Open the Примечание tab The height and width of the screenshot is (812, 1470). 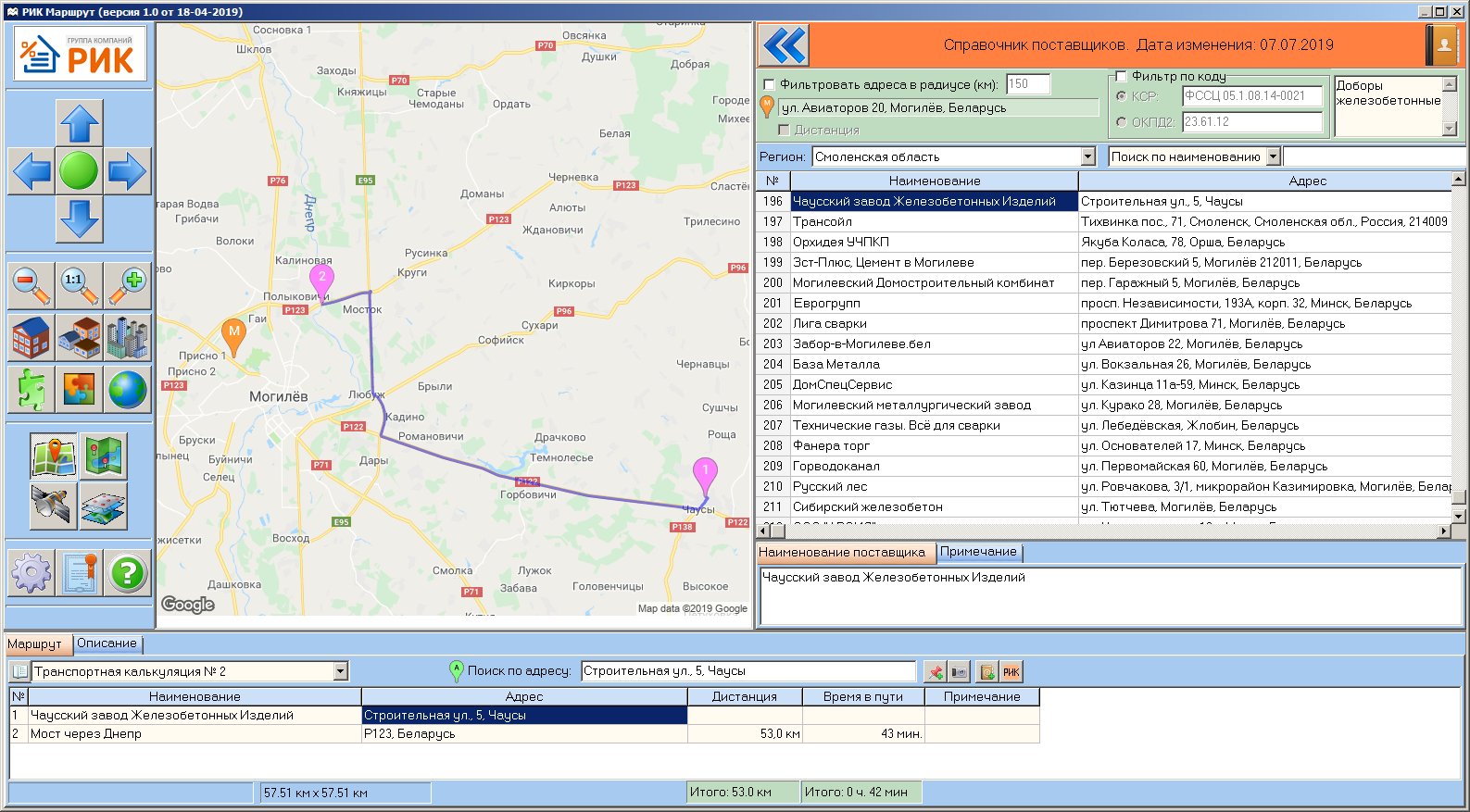[978, 552]
